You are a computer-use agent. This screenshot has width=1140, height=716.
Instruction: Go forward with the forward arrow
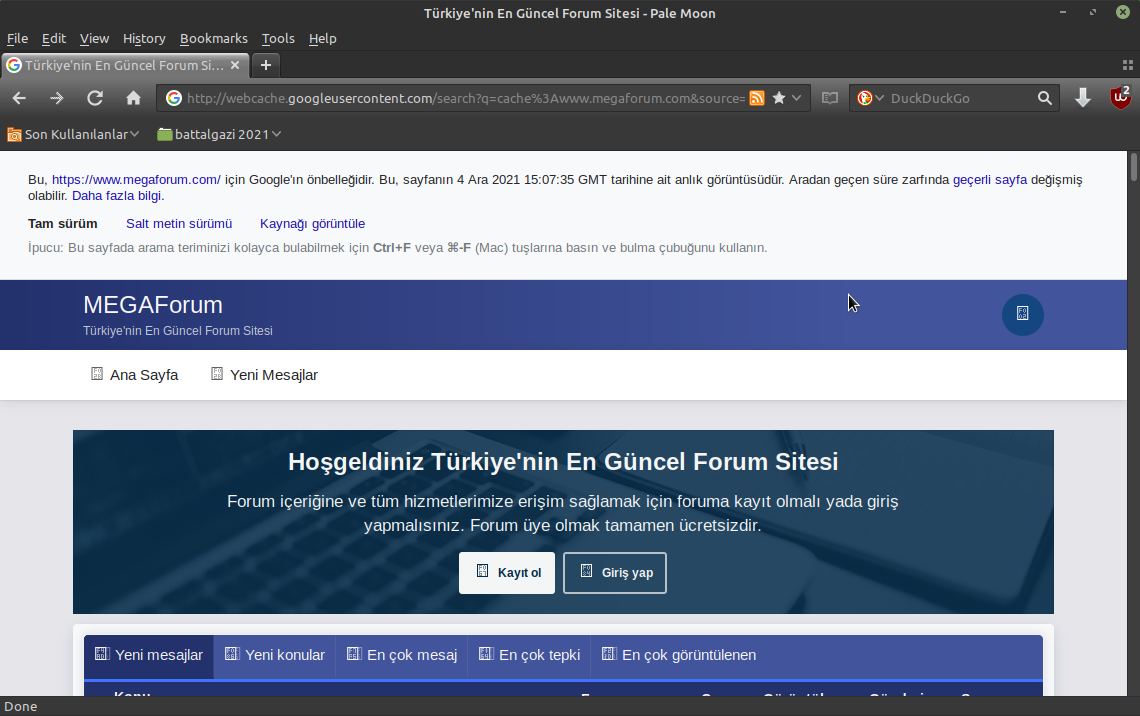[56, 98]
